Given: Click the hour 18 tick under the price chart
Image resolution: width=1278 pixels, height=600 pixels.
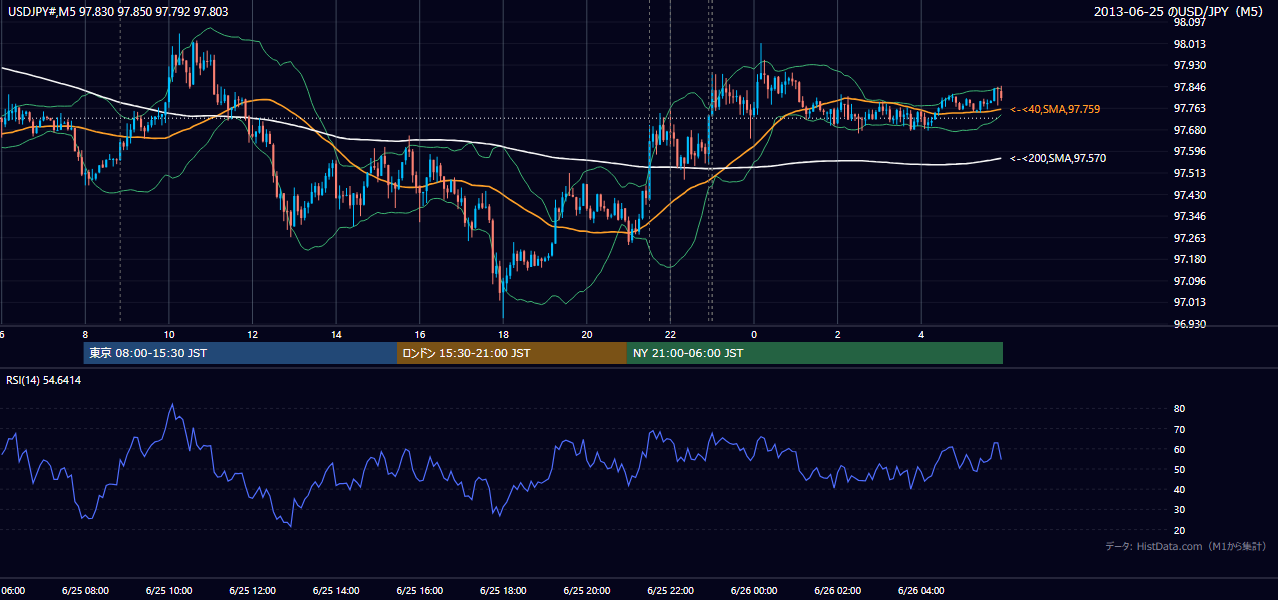Looking at the screenshot, I should point(503,334).
